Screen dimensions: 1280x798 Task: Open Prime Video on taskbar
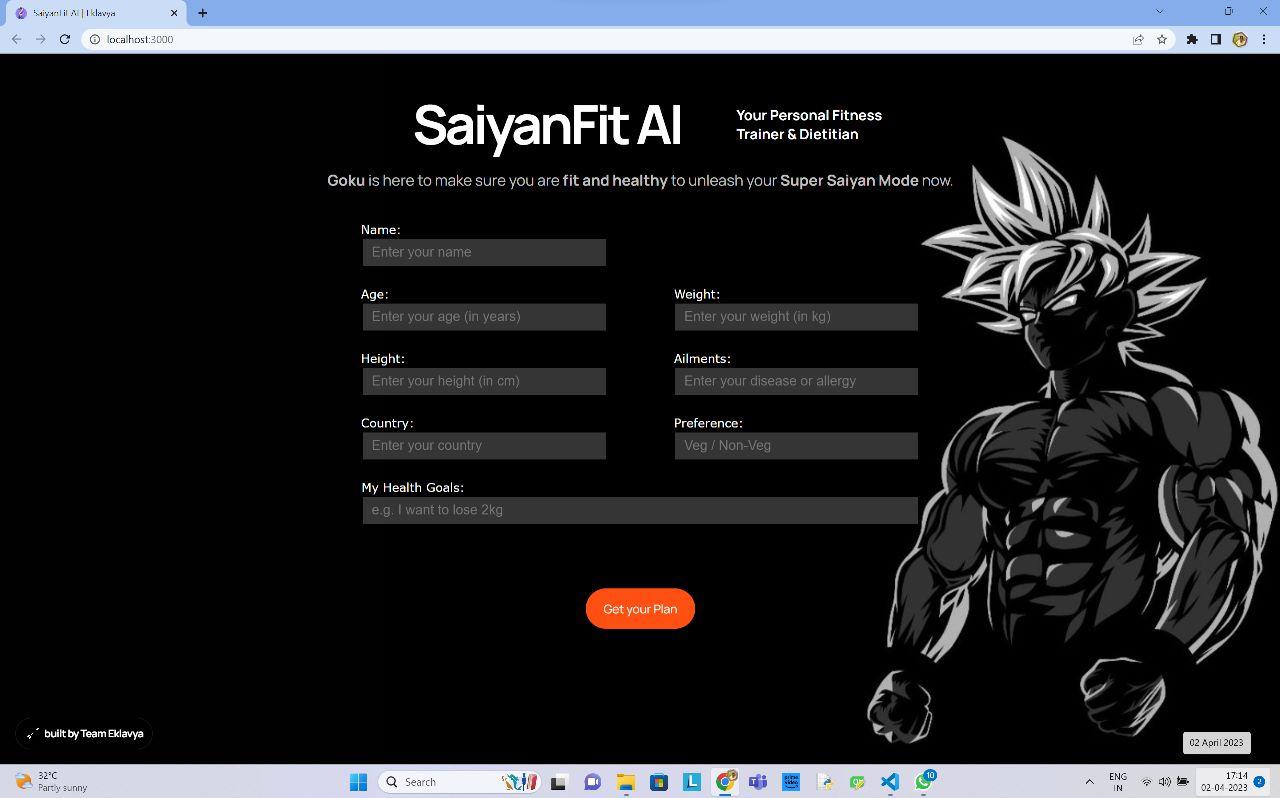click(791, 782)
